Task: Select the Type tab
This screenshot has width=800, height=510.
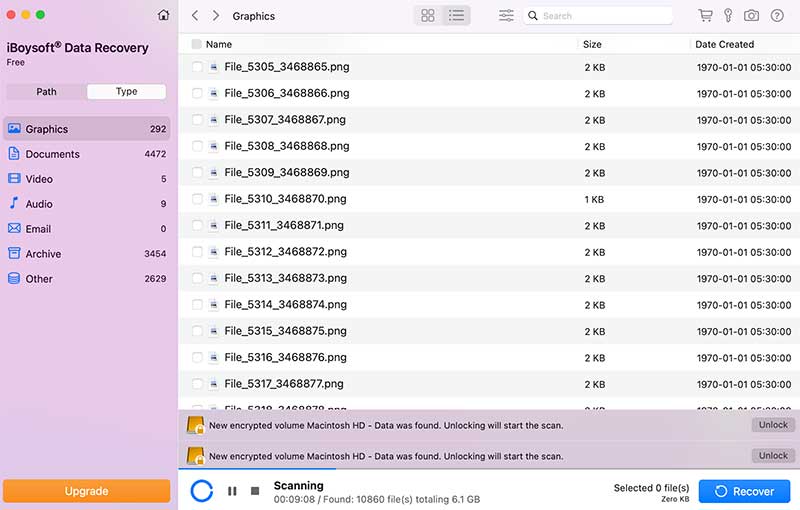Action: click(x=126, y=91)
